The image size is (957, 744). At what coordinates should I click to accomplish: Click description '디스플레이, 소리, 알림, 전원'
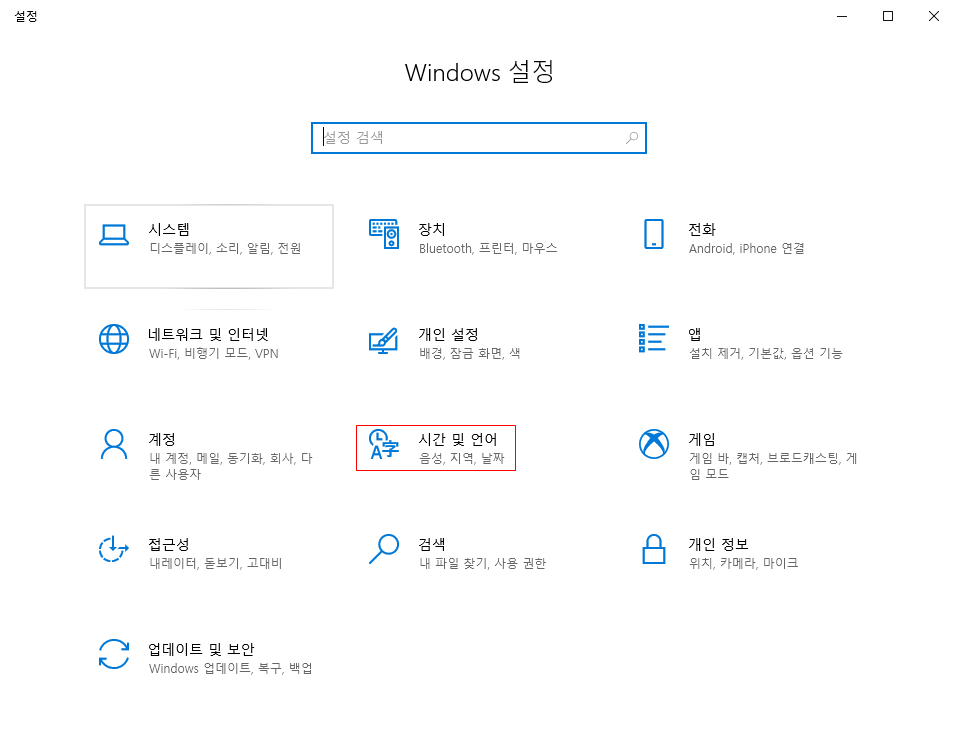[225, 248]
